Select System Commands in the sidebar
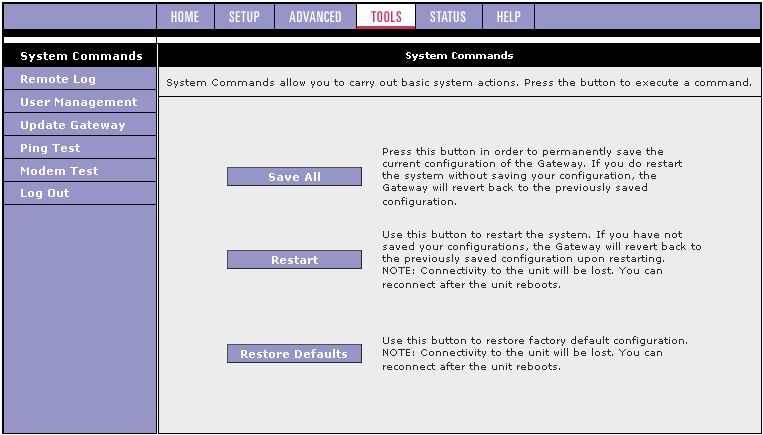Image resolution: width=763 pixels, height=435 pixels. [x=80, y=56]
